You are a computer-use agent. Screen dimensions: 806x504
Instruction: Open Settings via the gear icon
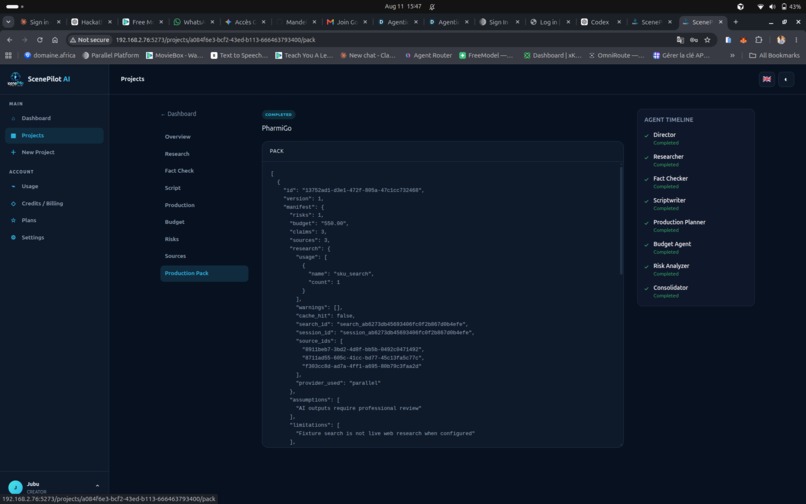point(13,238)
